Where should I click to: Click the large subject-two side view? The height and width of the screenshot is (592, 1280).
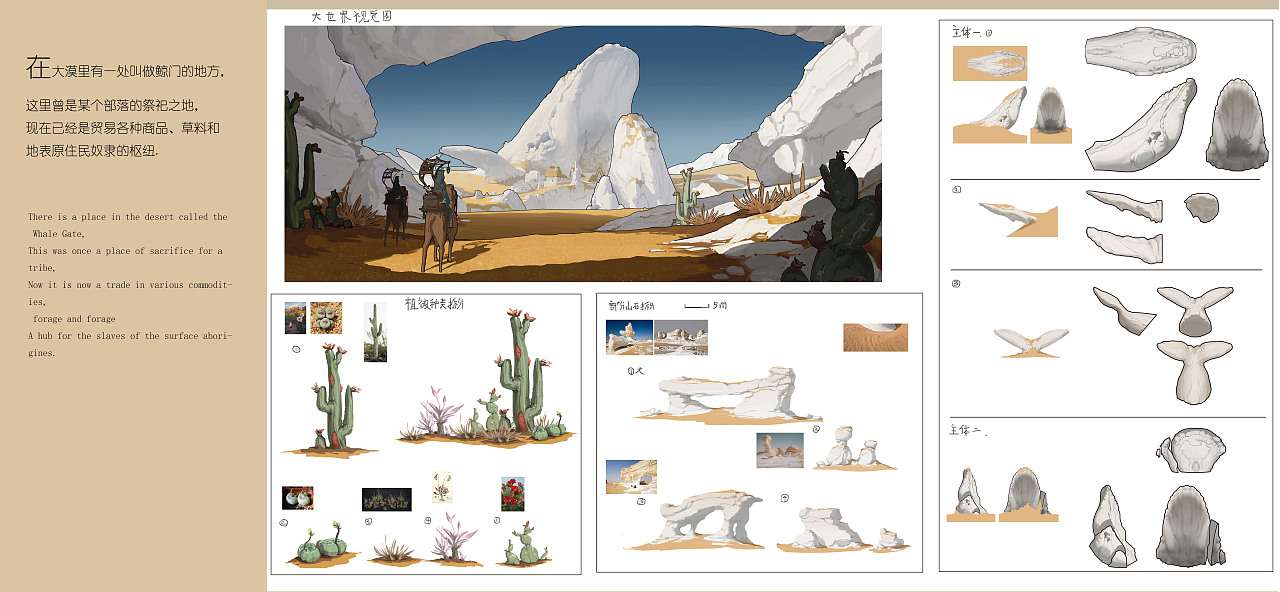coord(1111,526)
